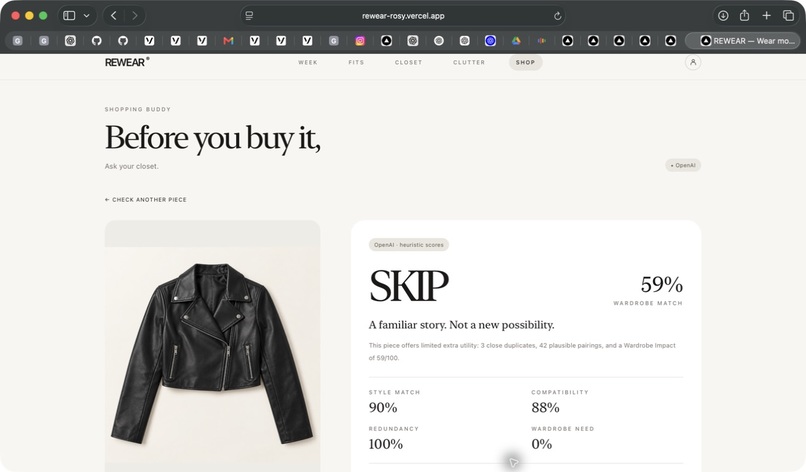
Task: Click the SHOPPING BUDDY label
Action: coord(138,109)
